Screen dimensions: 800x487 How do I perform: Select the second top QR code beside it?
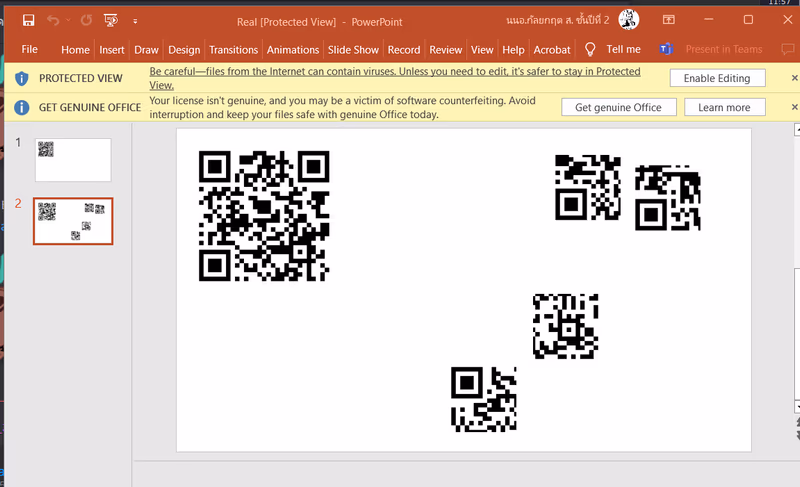tap(667, 198)
